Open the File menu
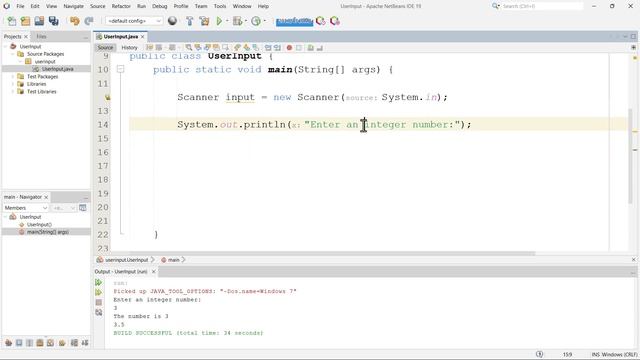 (x=20, y=6)
